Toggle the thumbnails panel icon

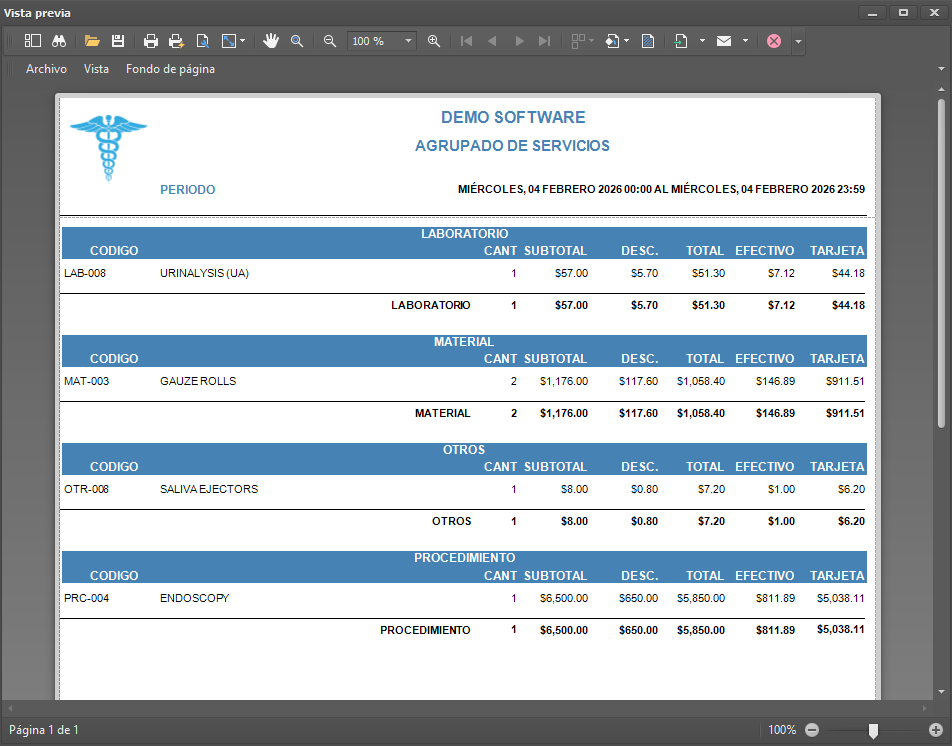pyautogui.click(x=33, y=41)
